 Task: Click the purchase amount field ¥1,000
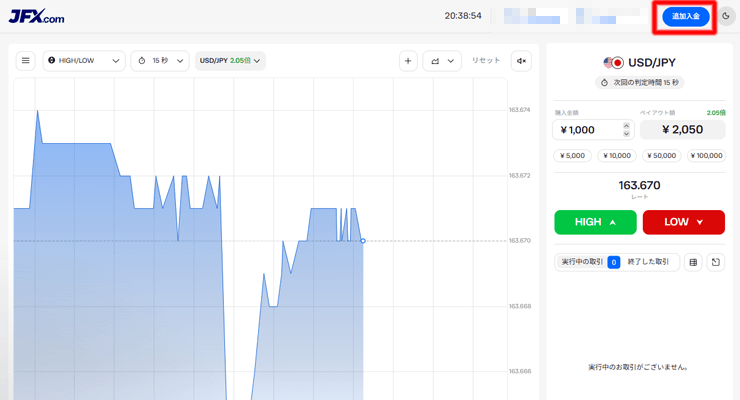(593, 130)
